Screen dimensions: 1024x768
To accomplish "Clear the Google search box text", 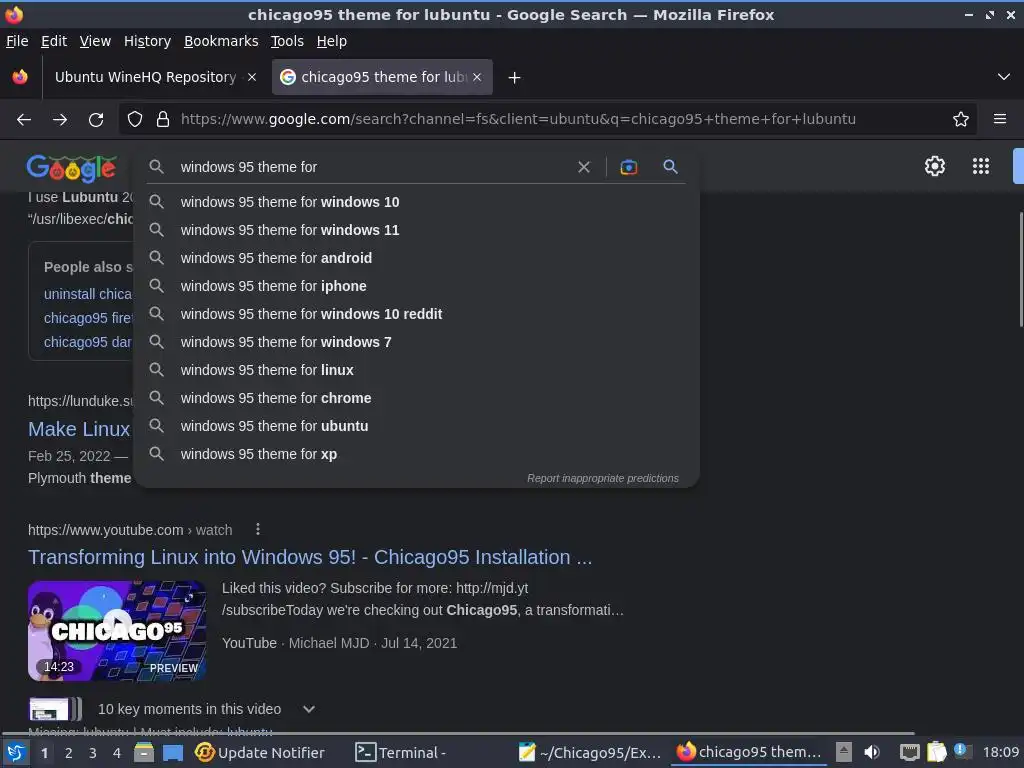I will point(584,167).
